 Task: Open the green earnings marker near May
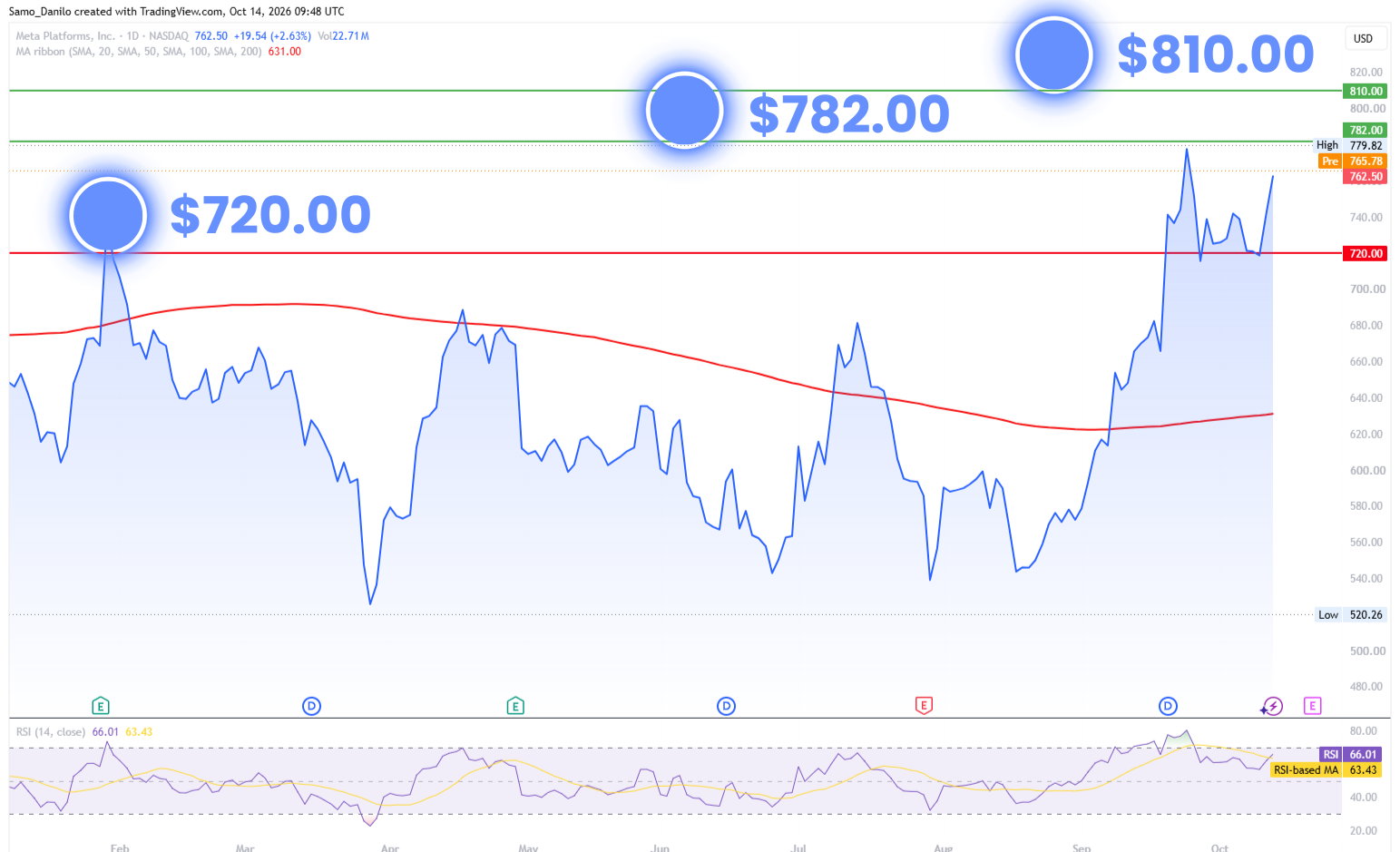(515, 706)
